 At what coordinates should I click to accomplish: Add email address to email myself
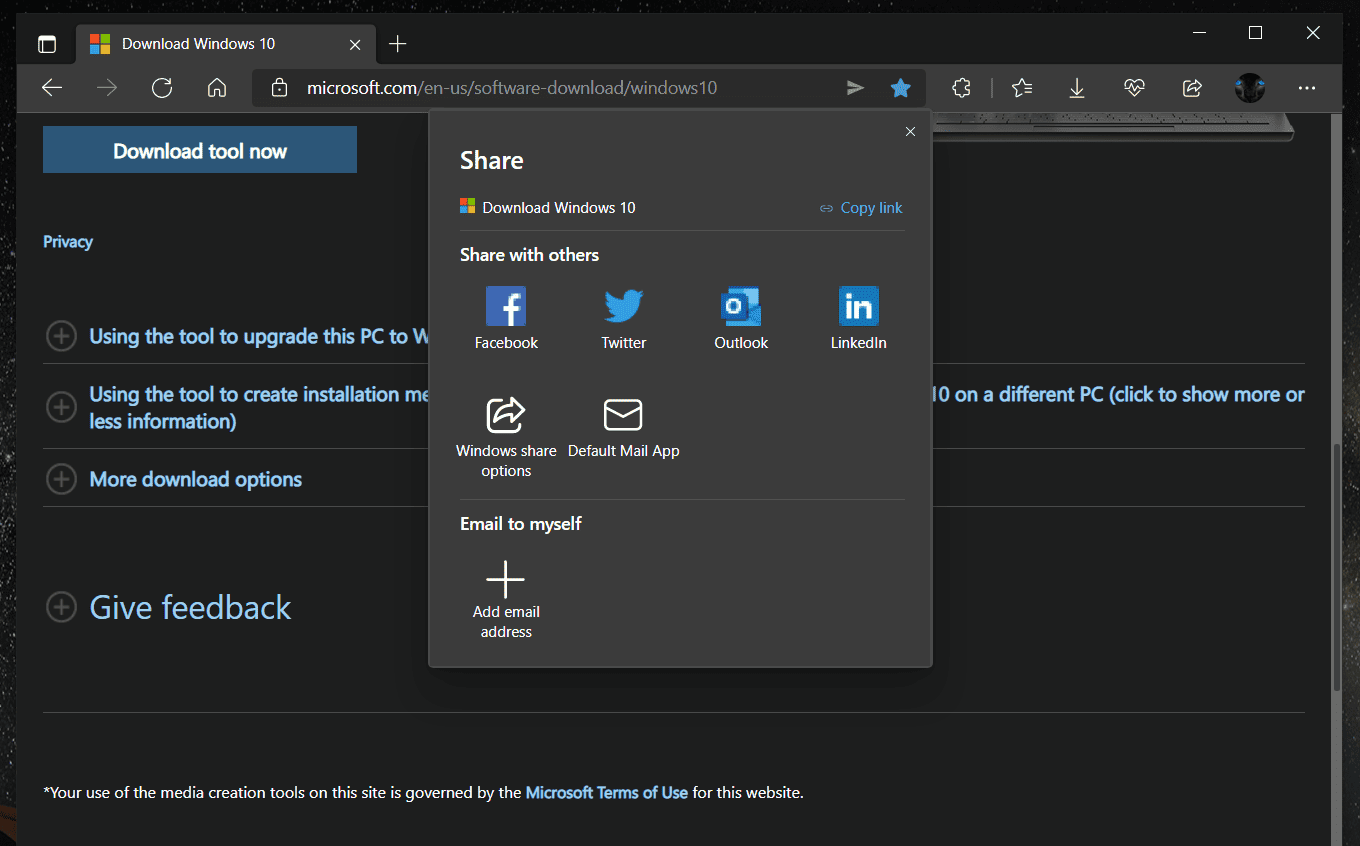[506, 600]
